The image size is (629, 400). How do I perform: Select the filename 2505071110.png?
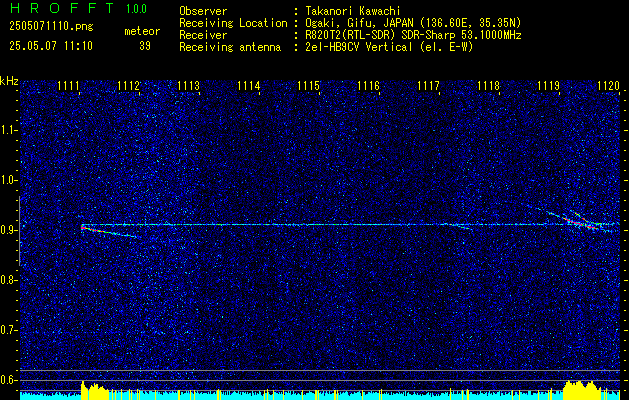tap(51, 27)
